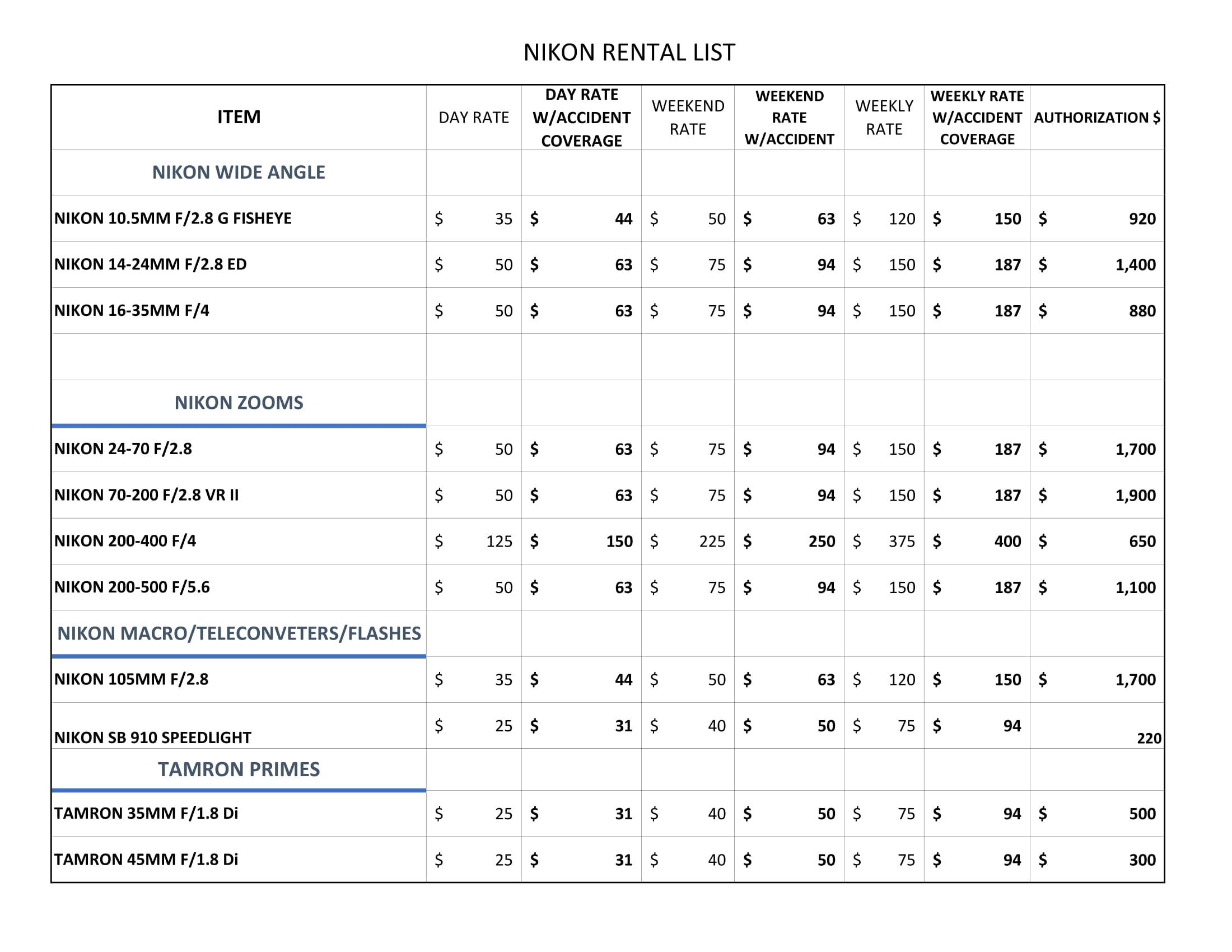This screenshot has height=952, width=1232.
Task: Select the NIKON 24-70 F/2.8 item
Action: coord(123,449)
